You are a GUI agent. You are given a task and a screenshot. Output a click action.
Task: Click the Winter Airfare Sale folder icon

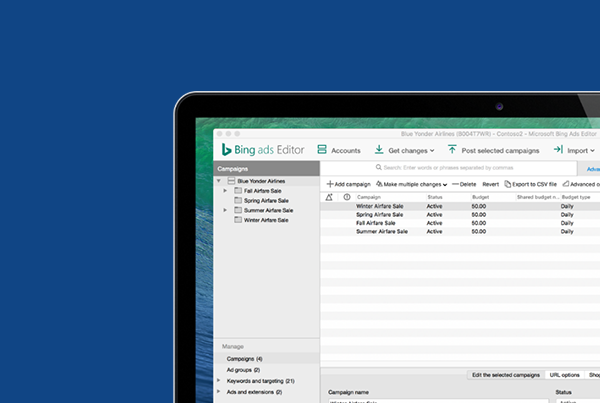click(238, 220)
